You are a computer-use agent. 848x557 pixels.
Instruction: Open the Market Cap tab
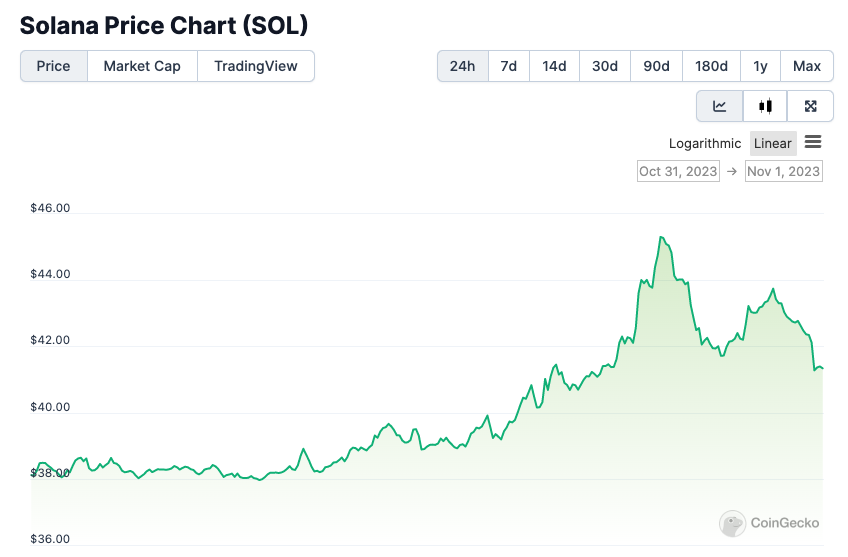142,66
